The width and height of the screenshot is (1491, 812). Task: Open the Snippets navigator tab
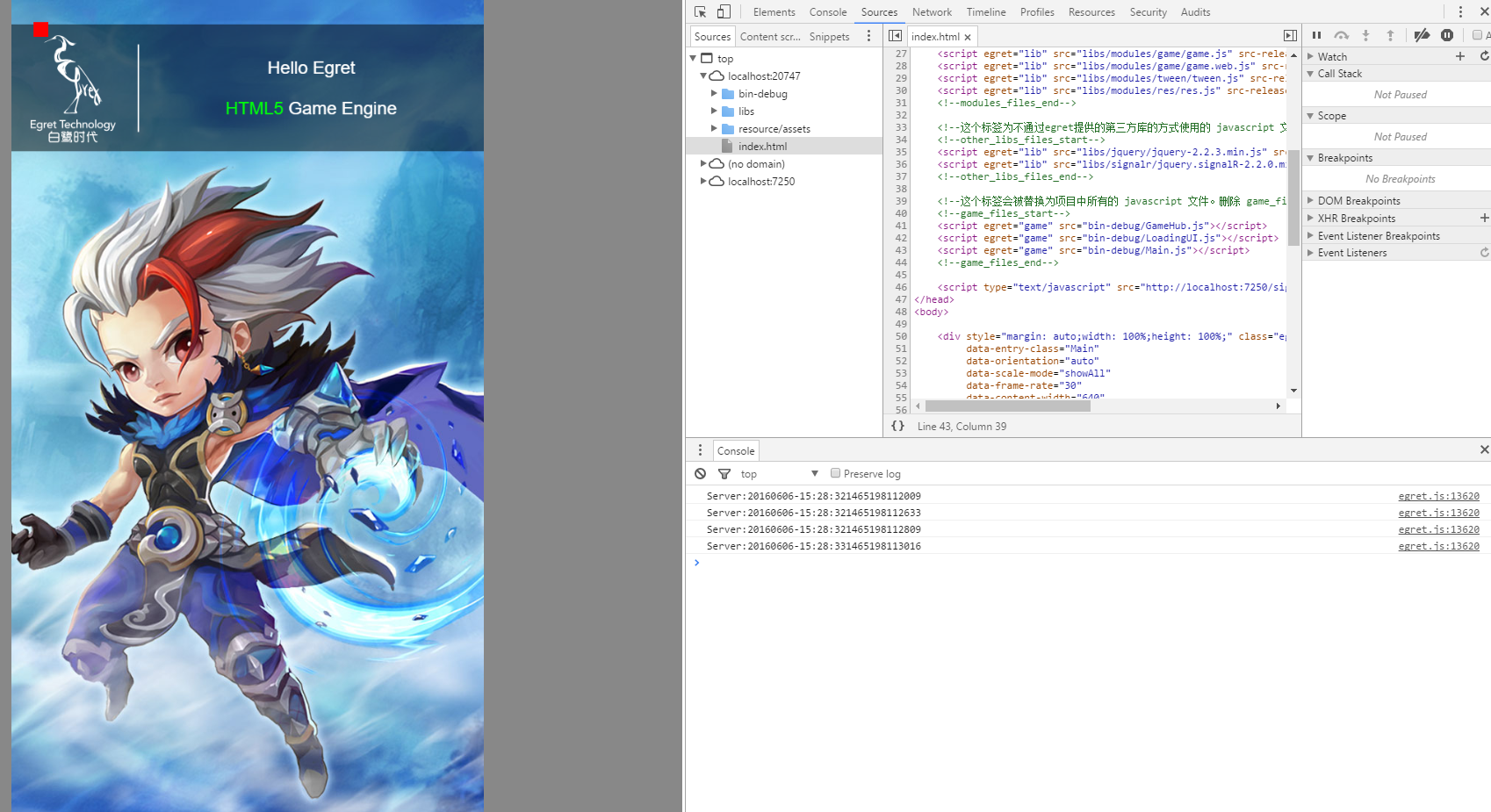click(x=829, y=37)
